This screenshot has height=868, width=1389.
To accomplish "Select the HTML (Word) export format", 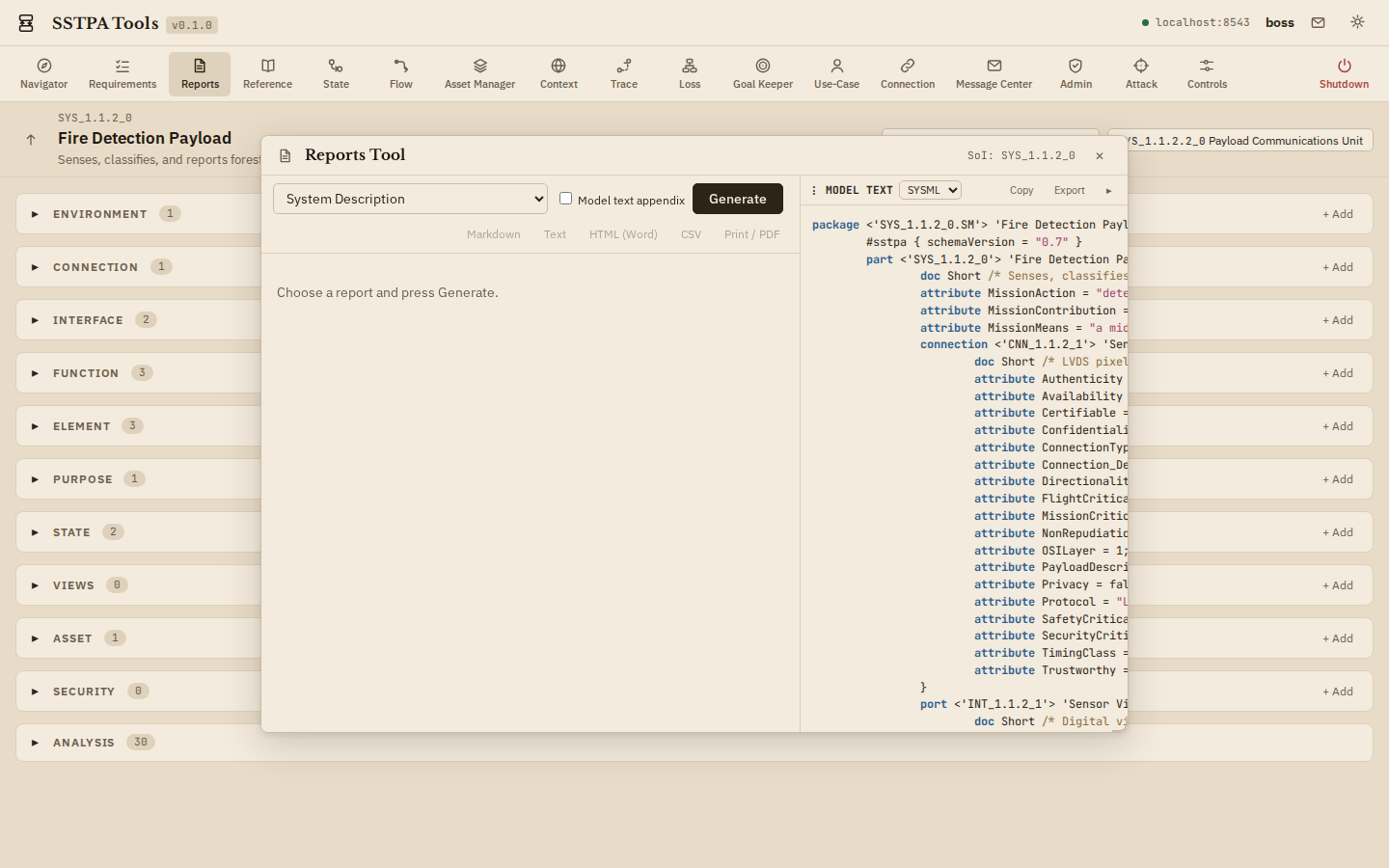I will [623, 234].
